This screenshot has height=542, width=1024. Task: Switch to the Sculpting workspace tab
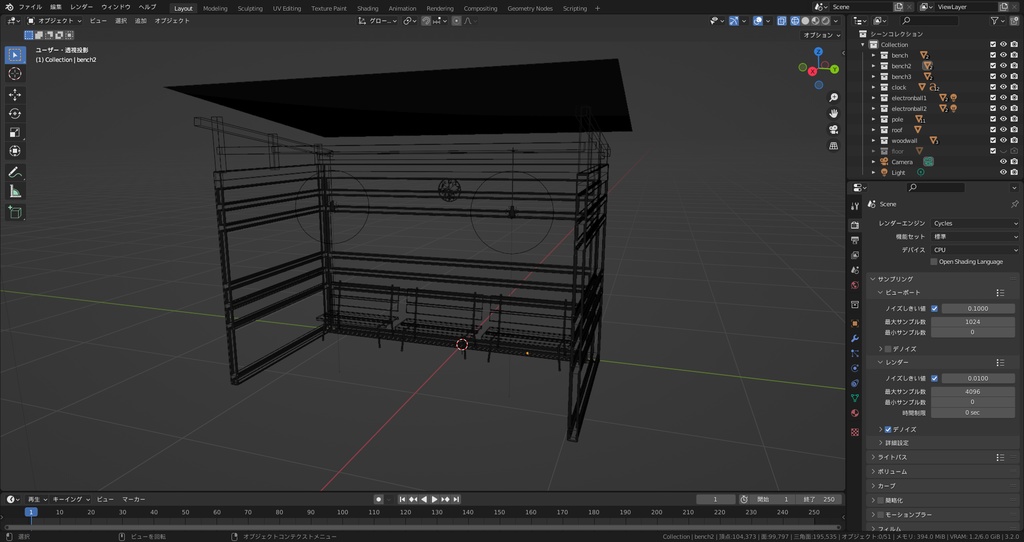(250, 8)
